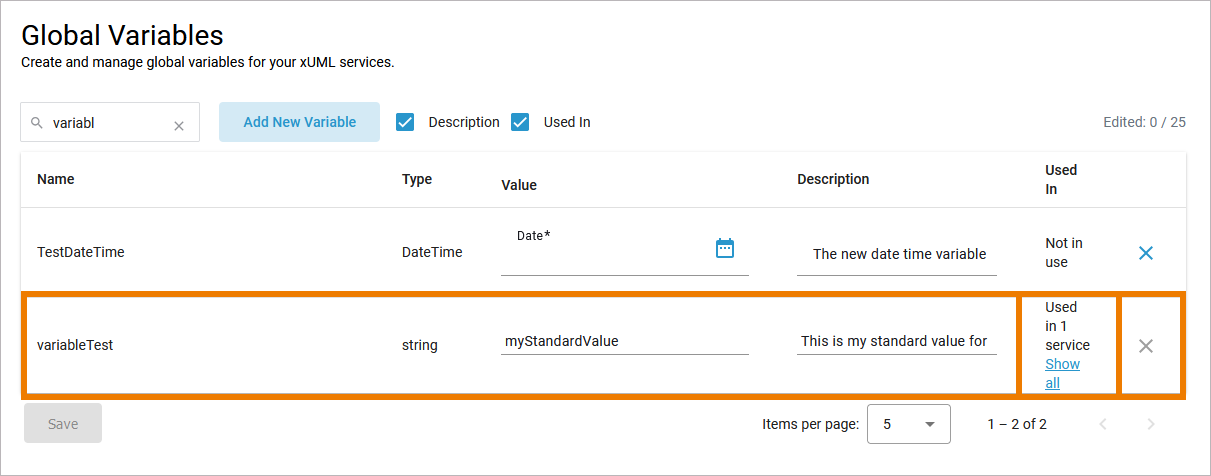
Task: Toggle the Used In column checkbox
Action: coord(520,122)
